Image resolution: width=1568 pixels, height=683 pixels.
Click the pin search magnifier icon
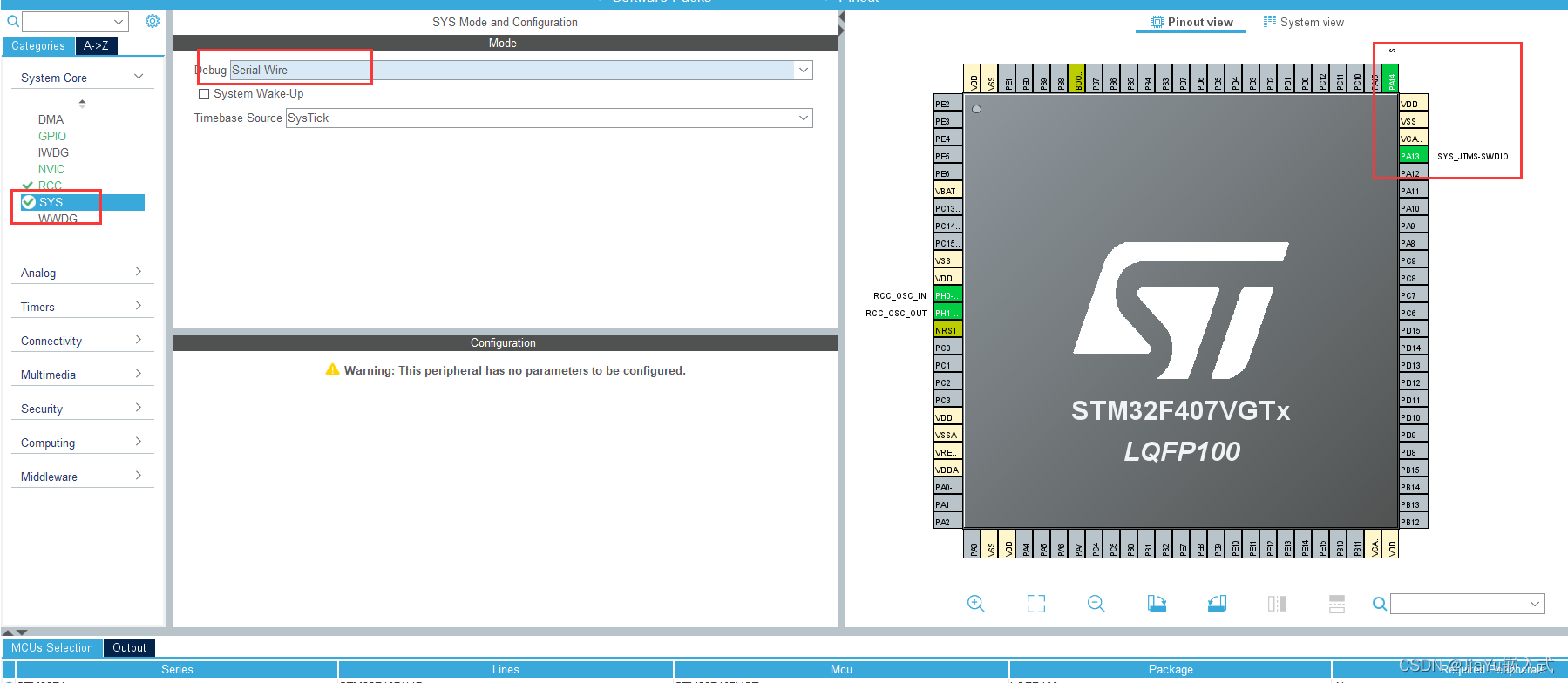pyautogui.click(x=1379, y=604)
